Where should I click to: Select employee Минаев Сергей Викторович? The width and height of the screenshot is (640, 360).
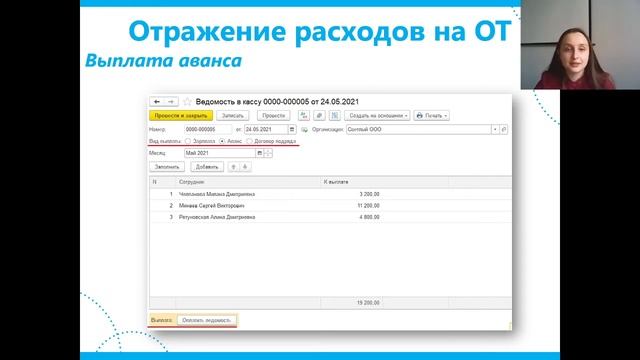point(211,206)
